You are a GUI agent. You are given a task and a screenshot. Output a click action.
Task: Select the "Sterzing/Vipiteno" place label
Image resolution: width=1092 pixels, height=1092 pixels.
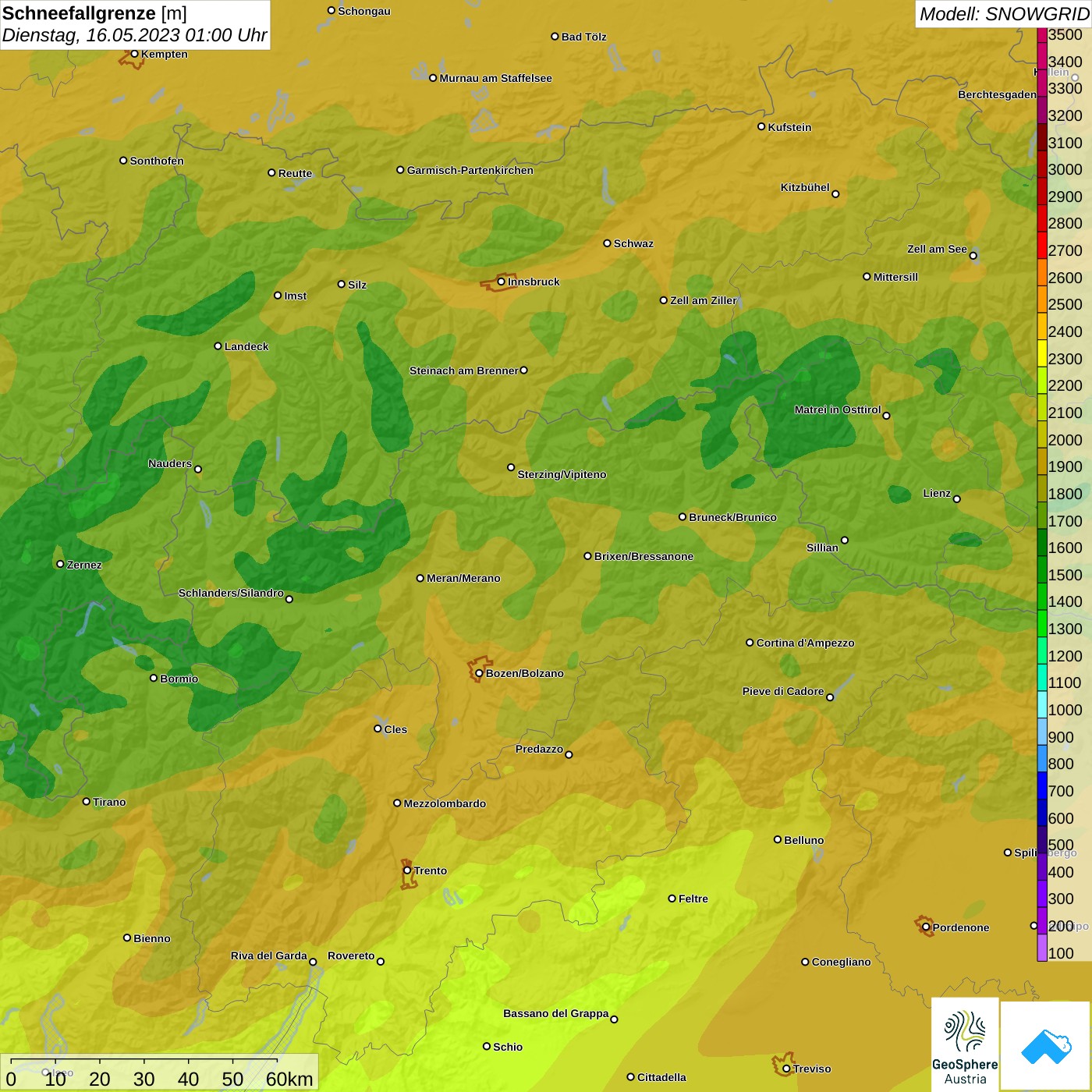562,474
